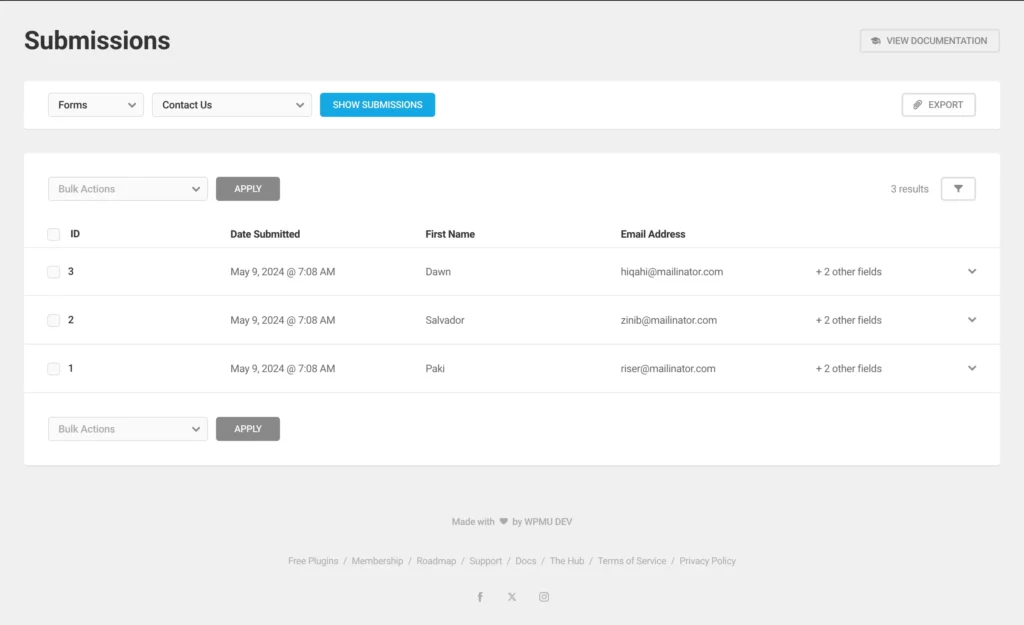Open The Hub footer link
This screenshot has height=625, width=1024.
click(x=567, y=561)
